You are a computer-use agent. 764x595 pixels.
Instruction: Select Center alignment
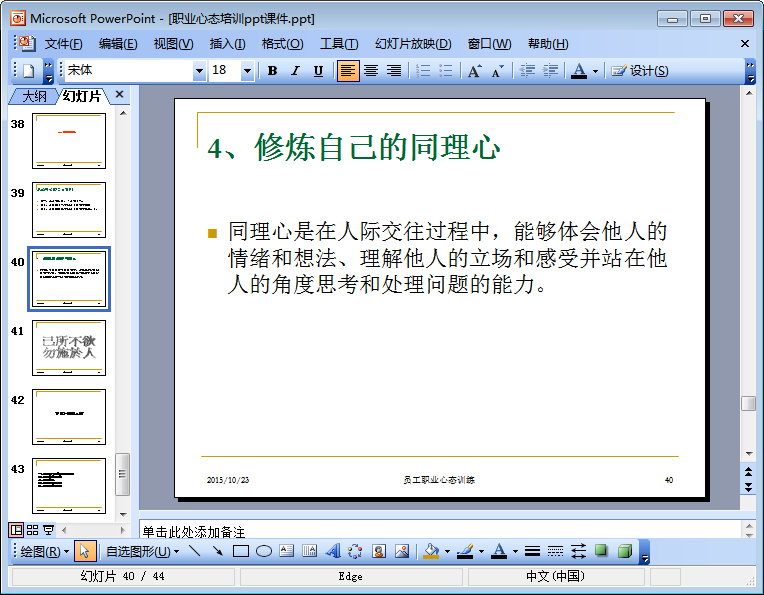tap(371, 71)
